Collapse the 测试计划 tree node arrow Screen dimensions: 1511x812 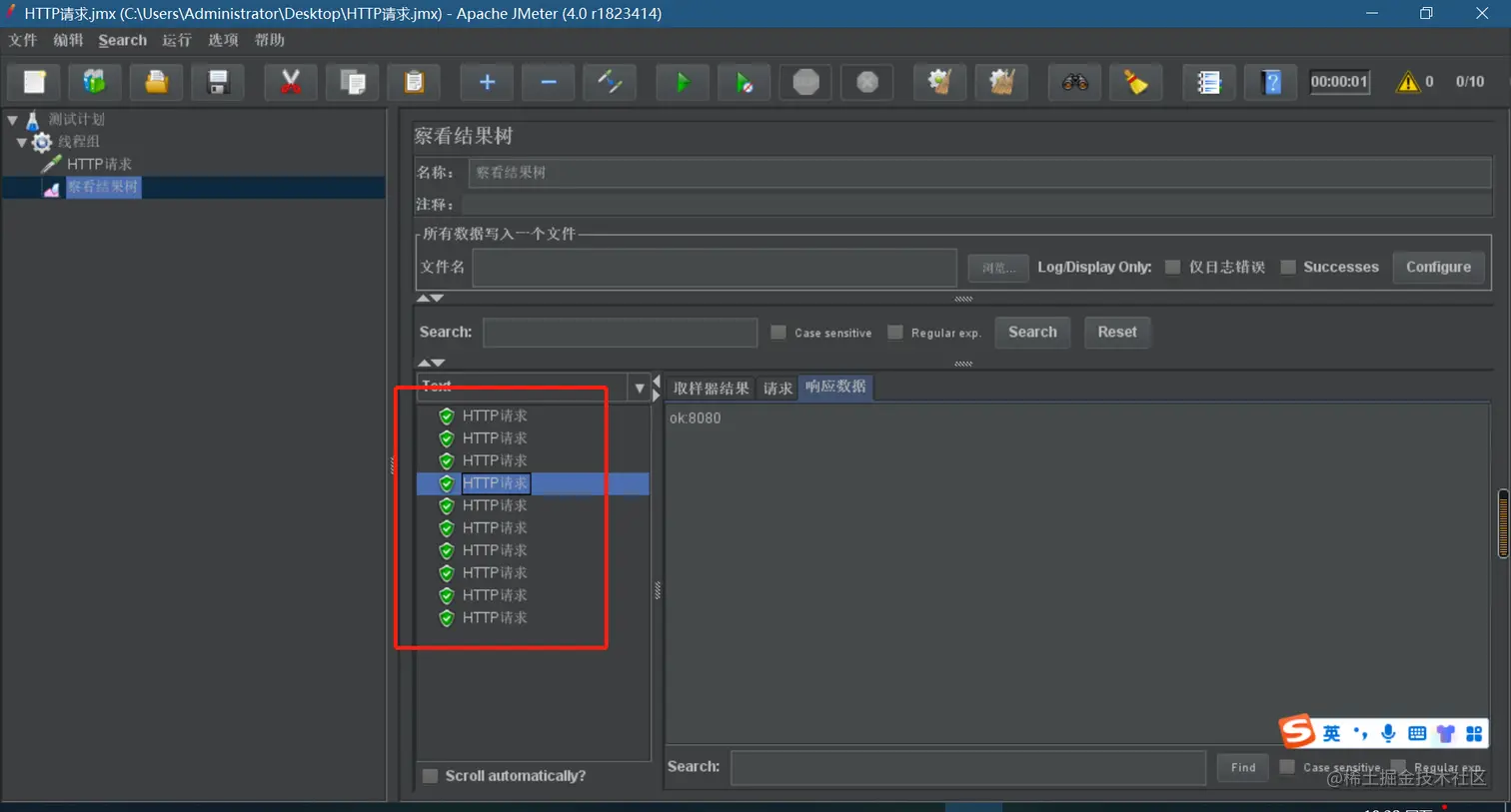point(13,120)
